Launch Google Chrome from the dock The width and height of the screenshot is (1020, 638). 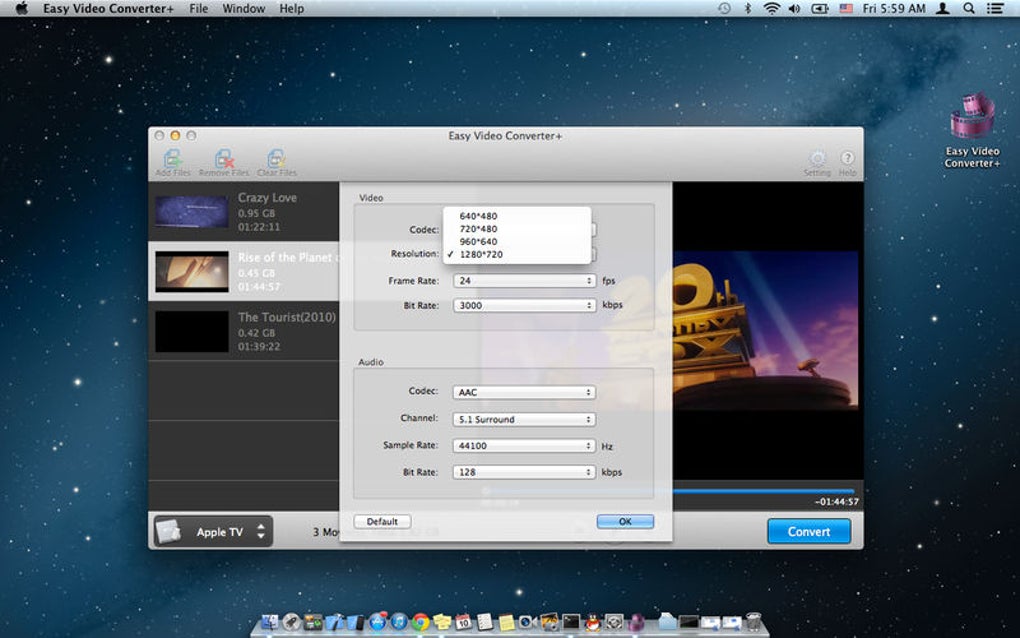(x=420, y=622)
